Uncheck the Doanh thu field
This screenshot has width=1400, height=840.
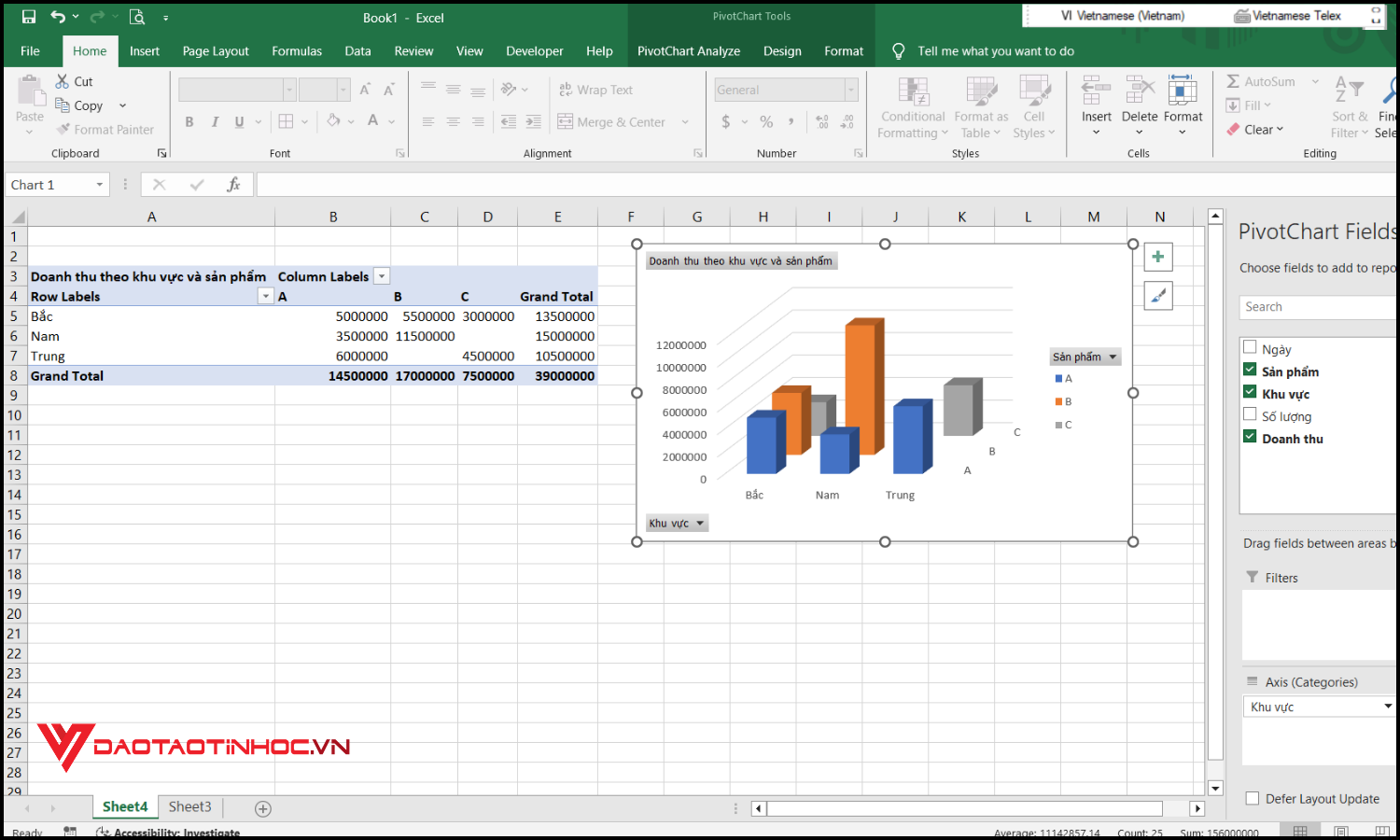click(1251, 436)
